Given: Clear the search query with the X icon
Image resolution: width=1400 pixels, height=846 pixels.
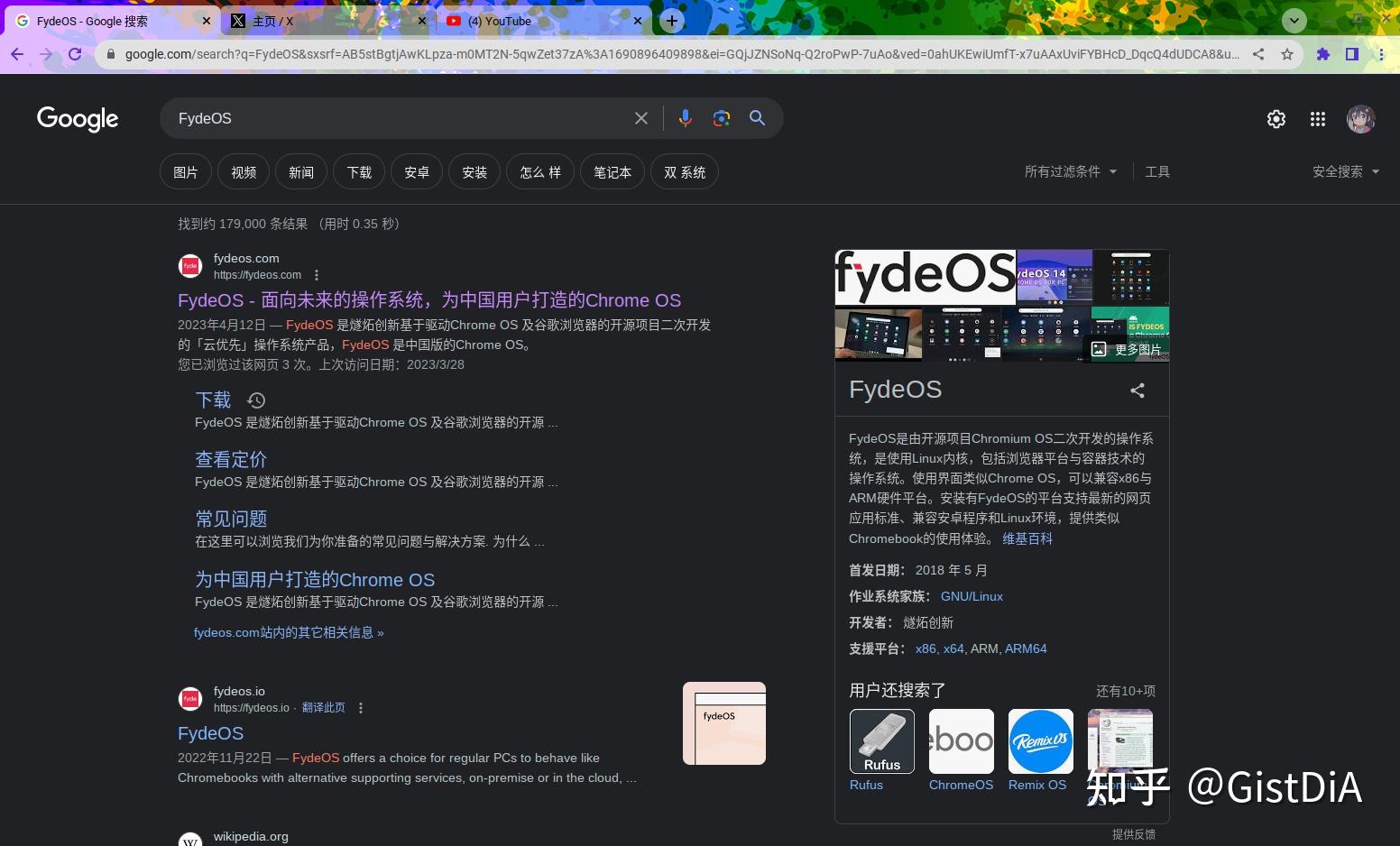Looking at the screenshot, I should (x=640, y=118).
